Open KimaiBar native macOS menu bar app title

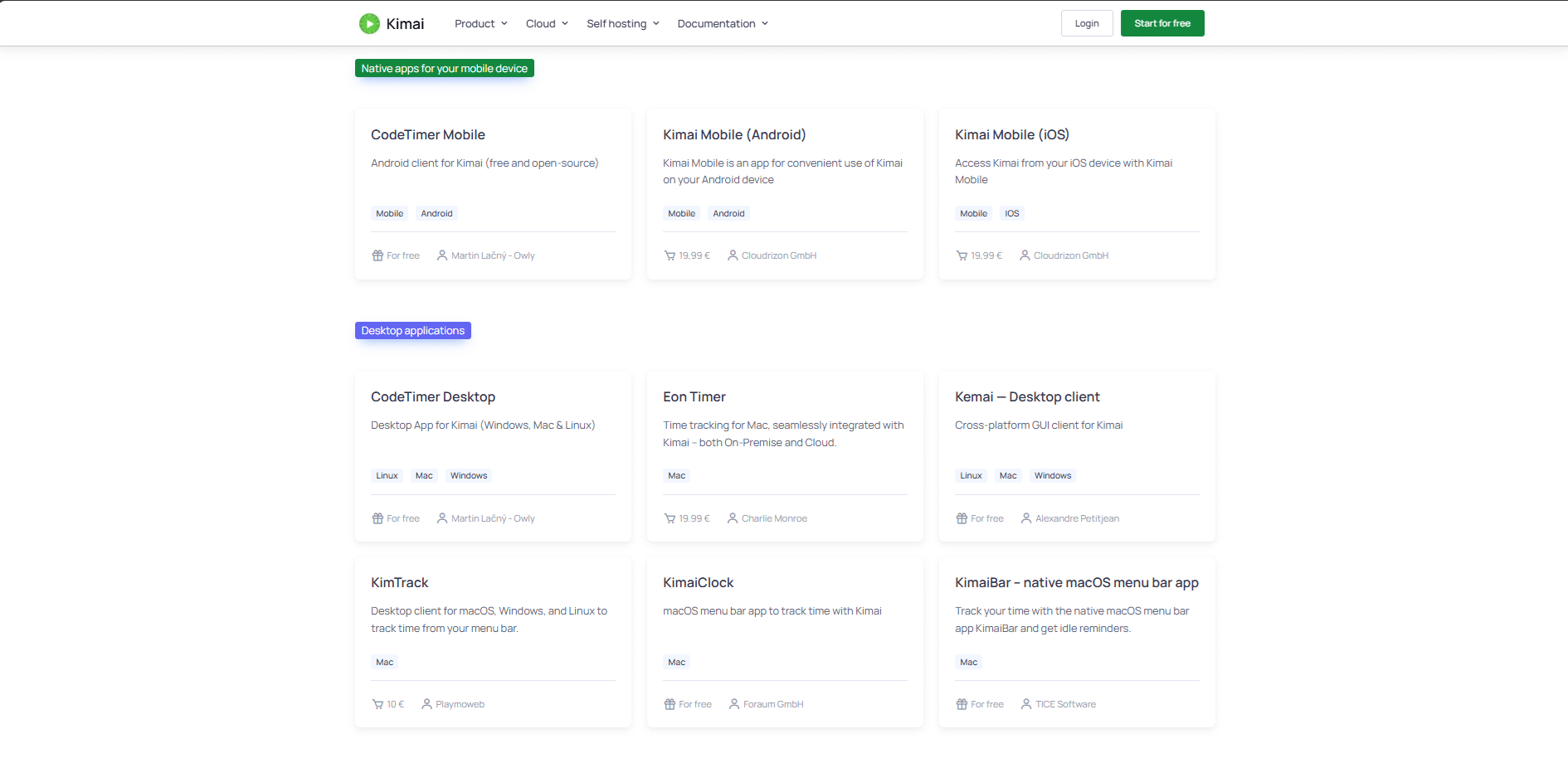1076,583
